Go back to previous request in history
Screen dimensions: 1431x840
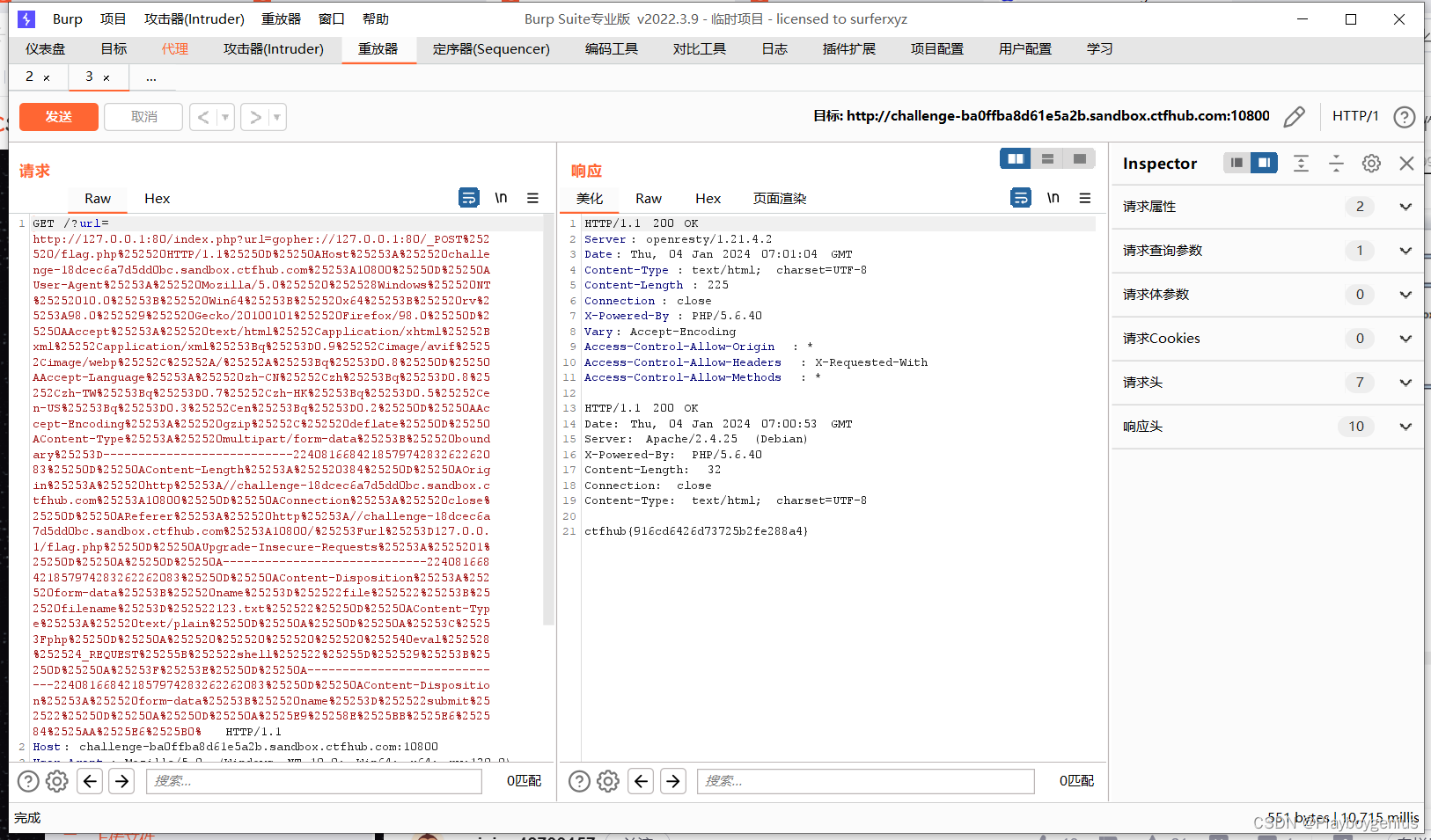pos(203,117)
